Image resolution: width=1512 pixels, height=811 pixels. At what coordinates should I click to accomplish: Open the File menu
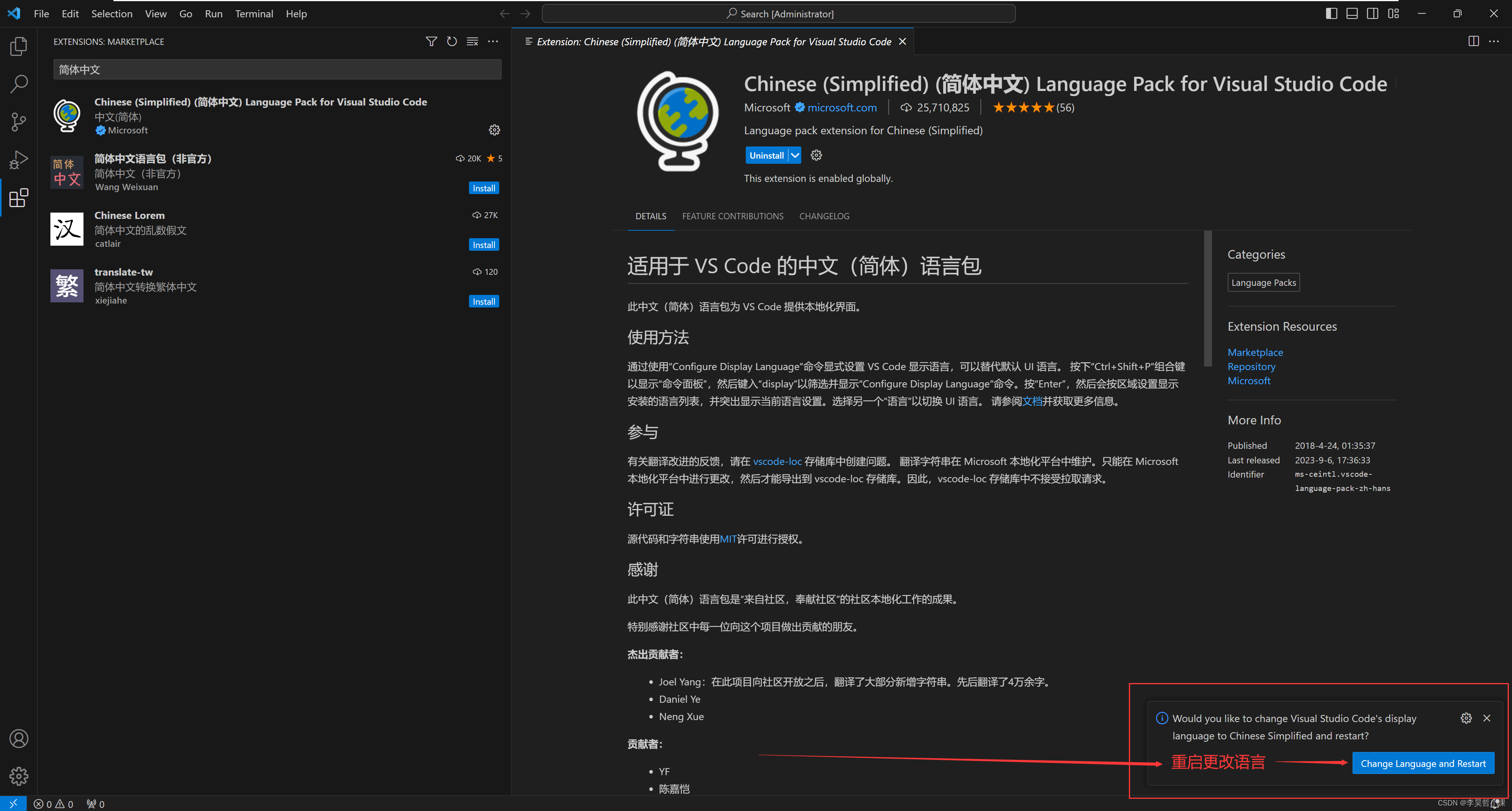tap(41, 13)
